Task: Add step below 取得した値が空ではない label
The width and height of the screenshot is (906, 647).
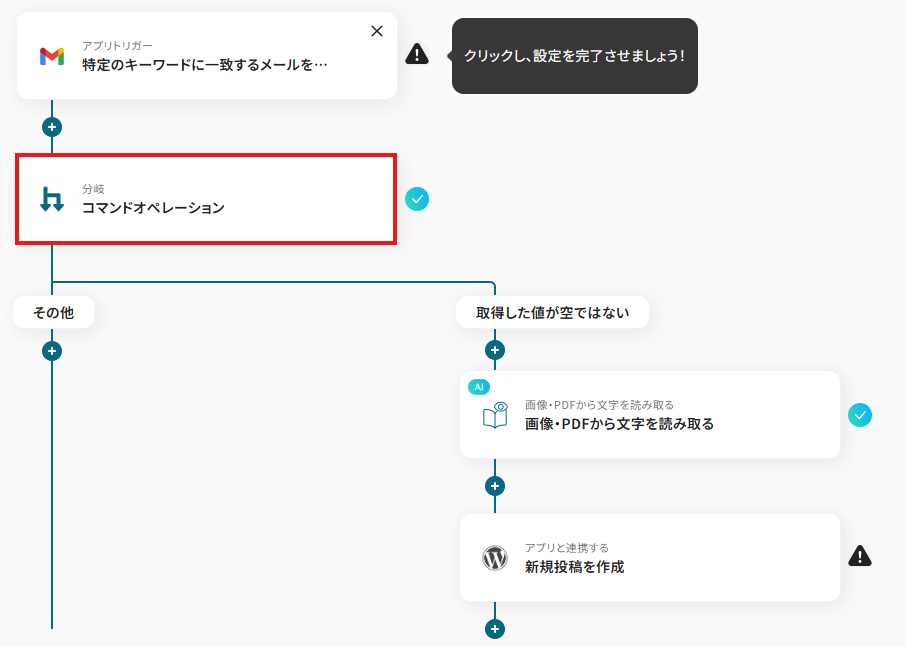Action: point(495,350)
